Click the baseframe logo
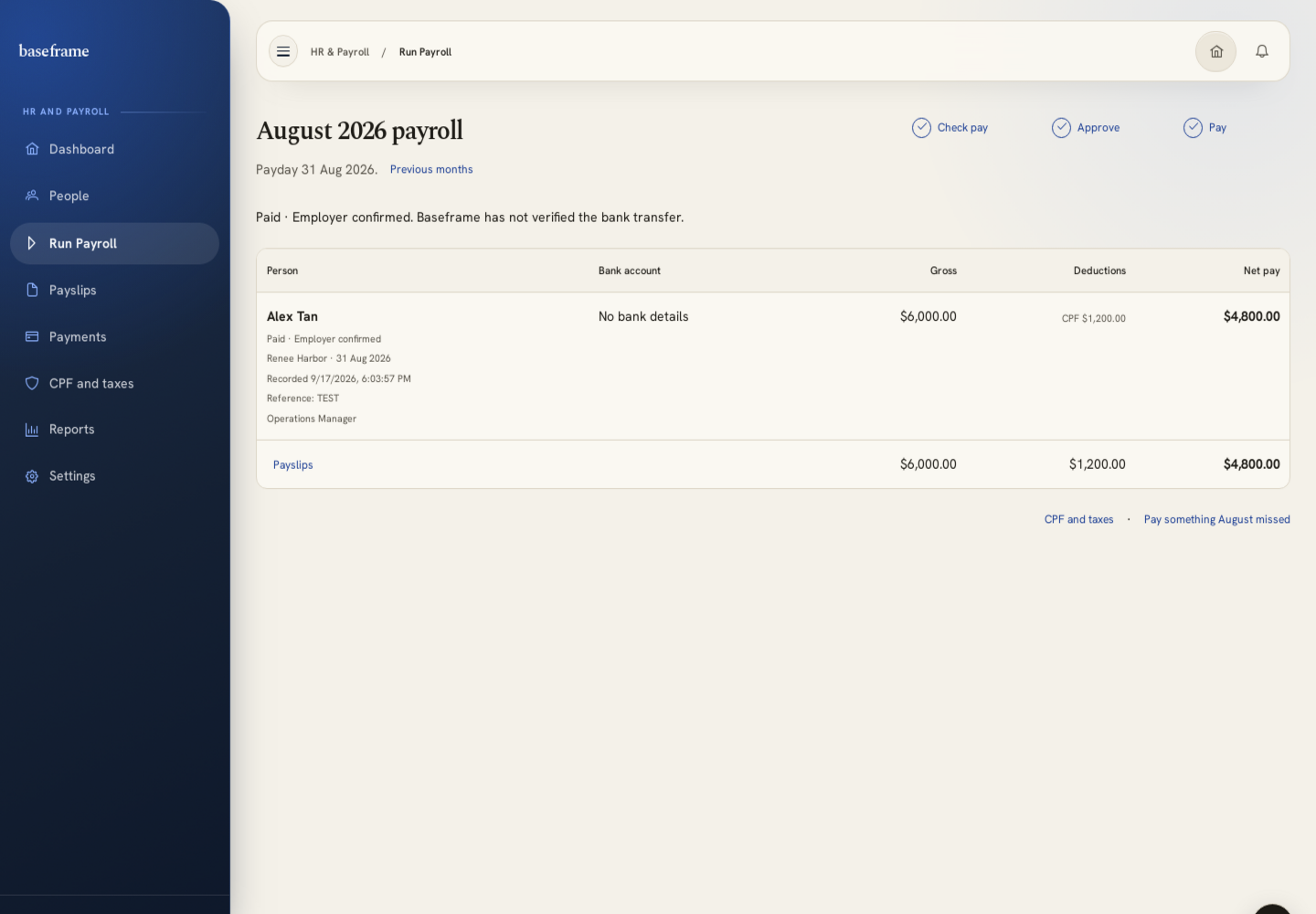 point(54,51)
